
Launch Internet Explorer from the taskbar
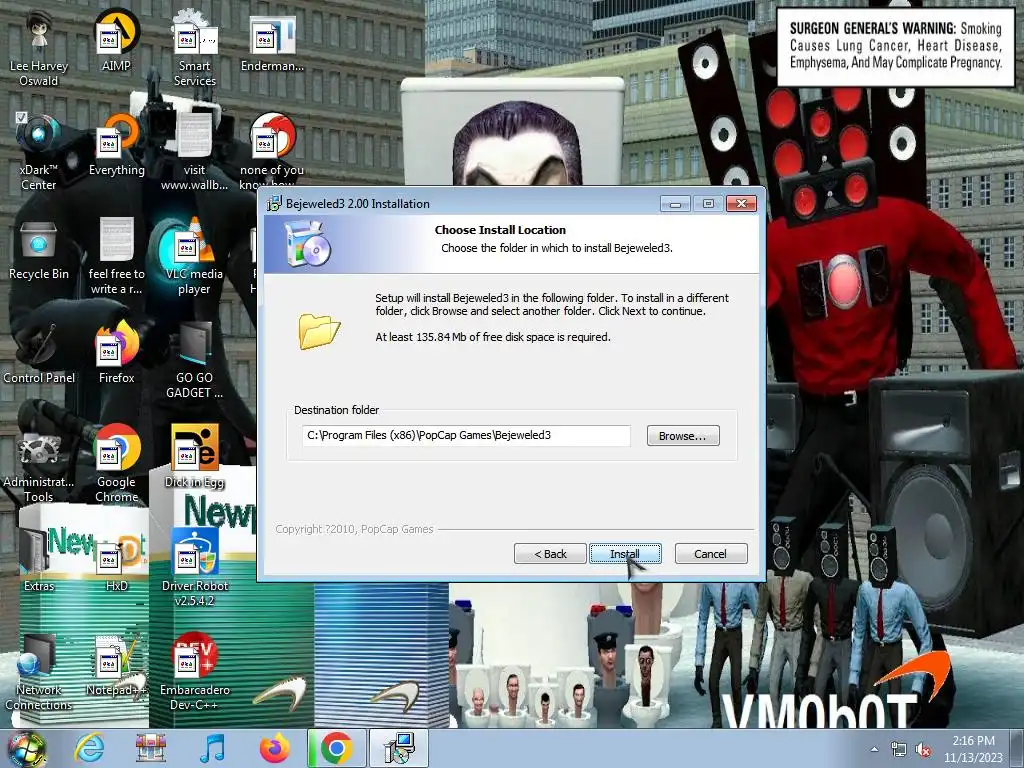[x=89, y=748]
